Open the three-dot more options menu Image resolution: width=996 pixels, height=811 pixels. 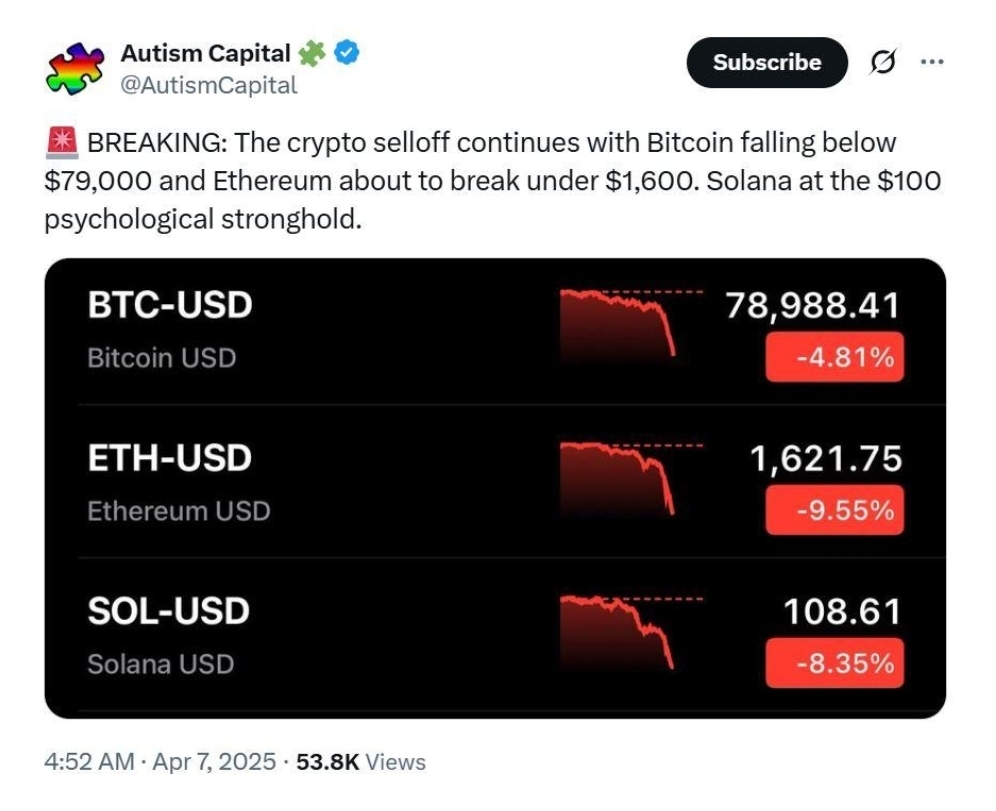tap(932, 62)
